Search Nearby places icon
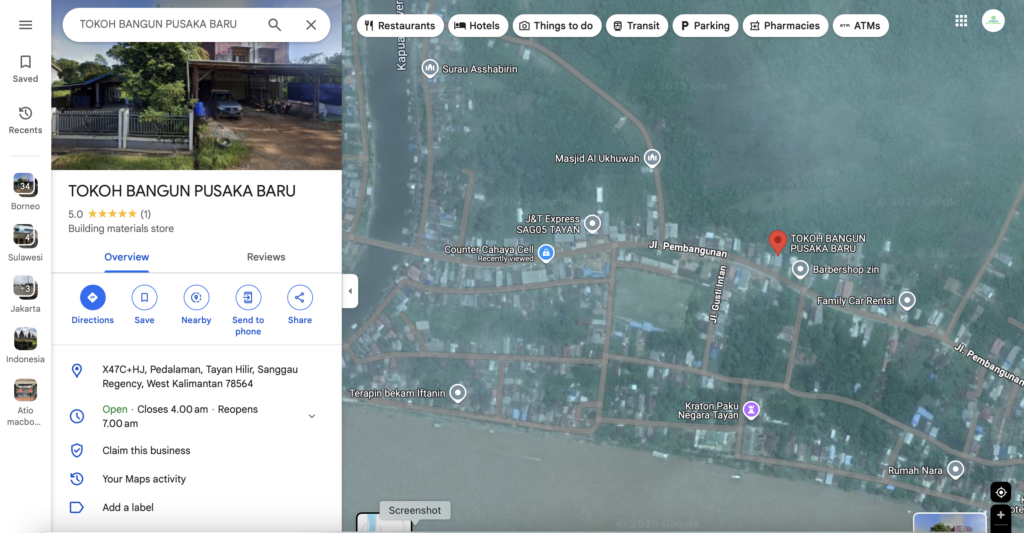Screen dimensions: 1024x533 (x=196, y=297)
